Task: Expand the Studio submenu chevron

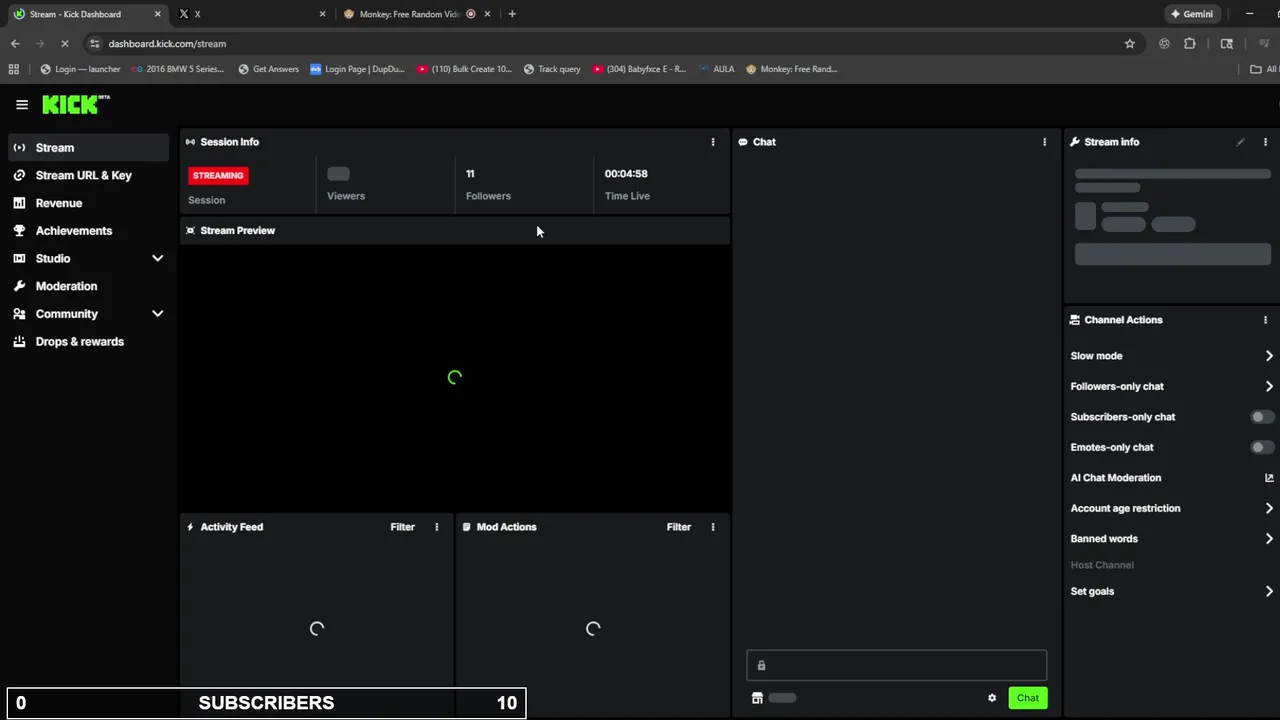Action: coord(157,259)
